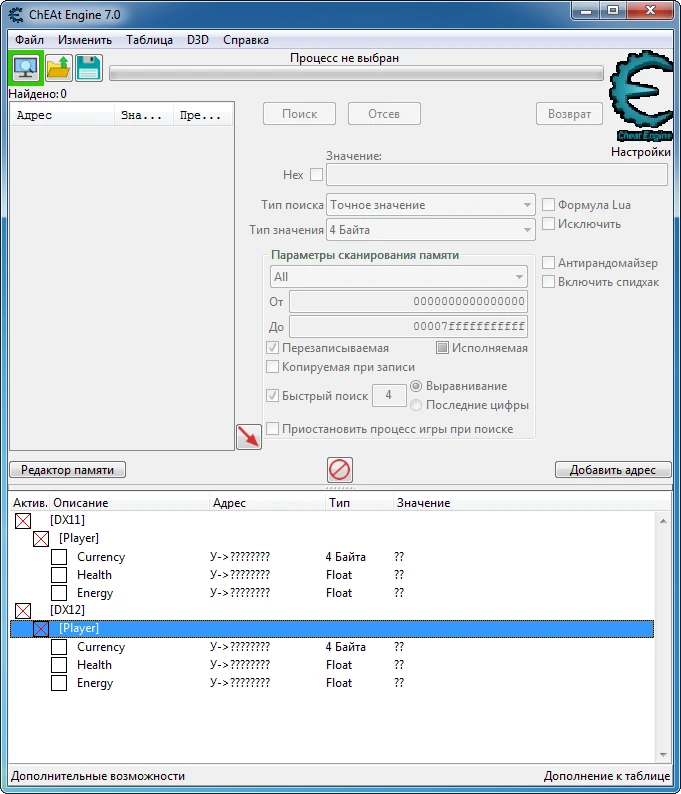Open D3D menu

pyautogui.click(x=197, y=39)
